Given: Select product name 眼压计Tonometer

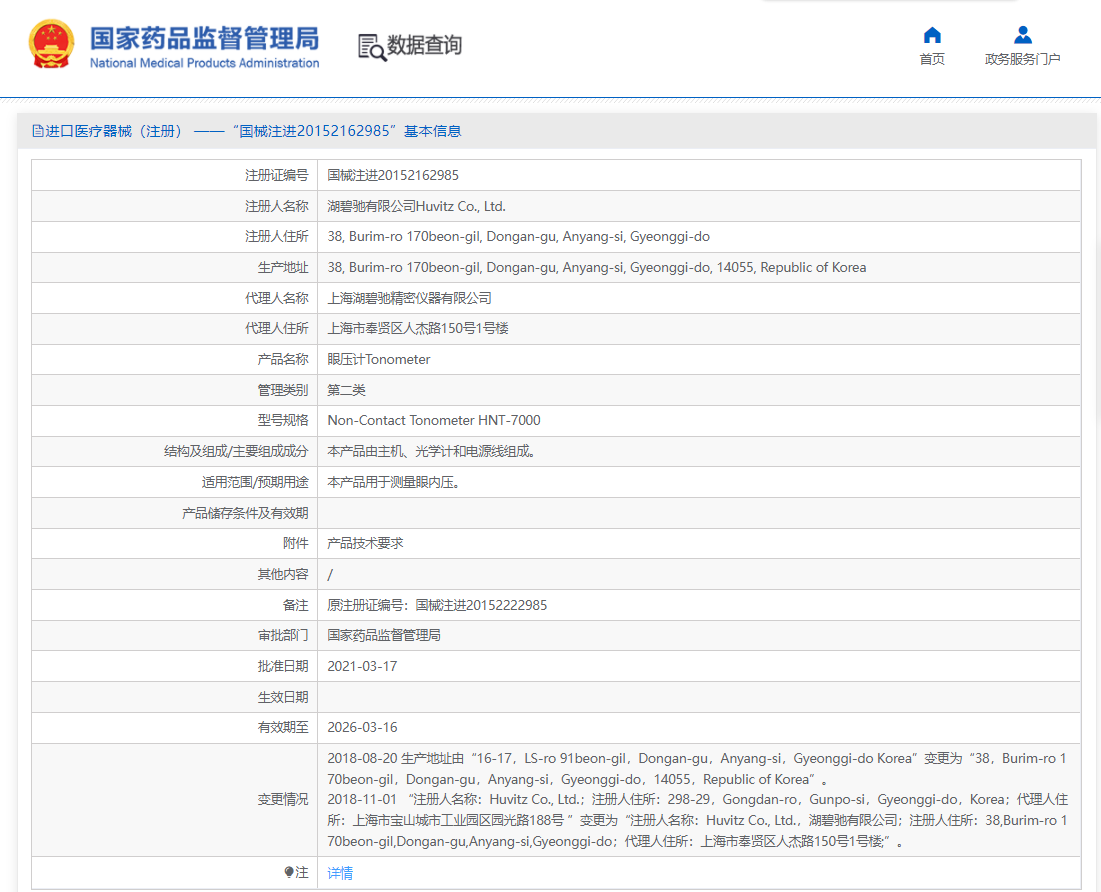Looking at the screenshot, I should tap(378, 360).
